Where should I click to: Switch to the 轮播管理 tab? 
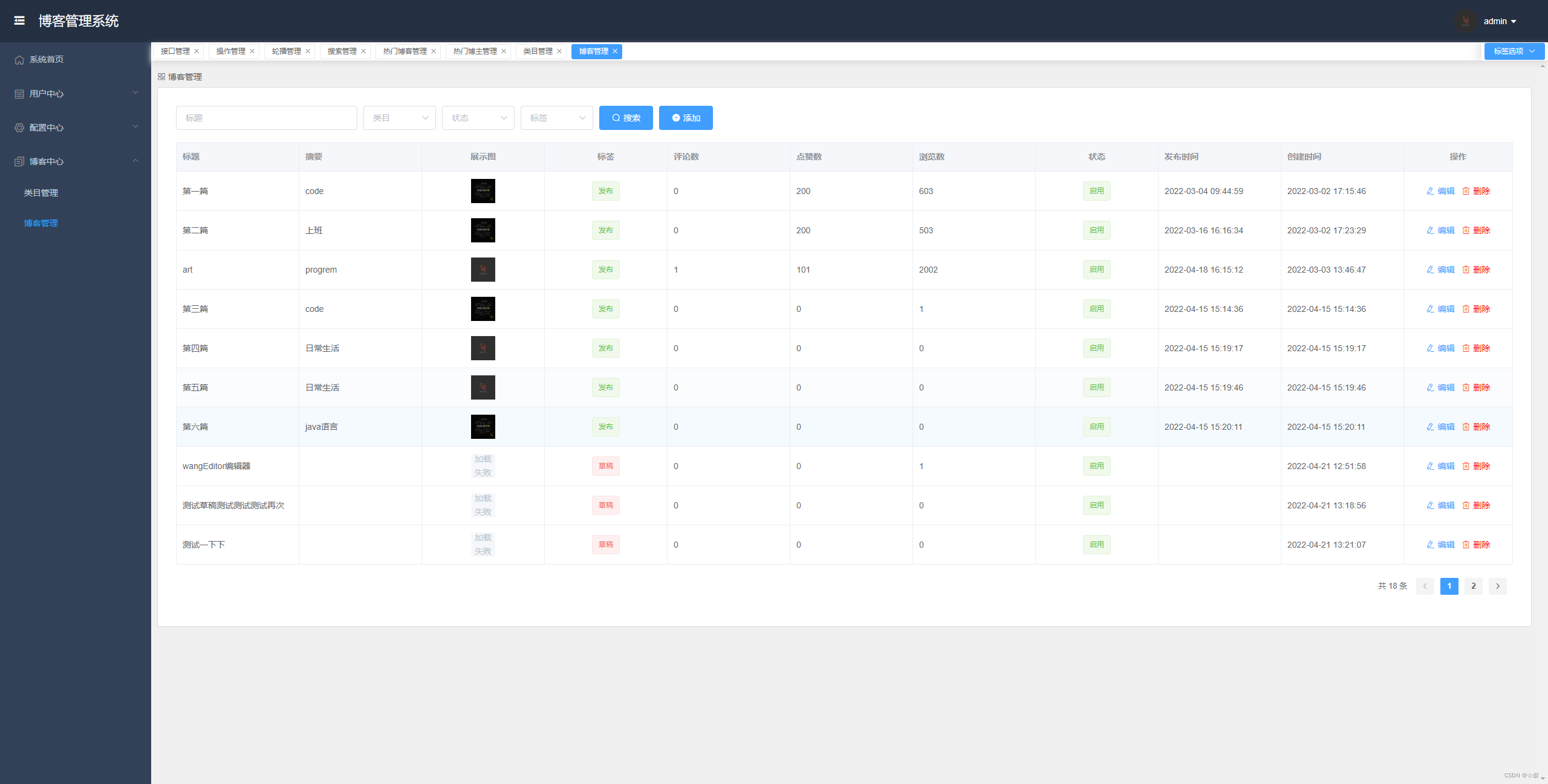(x=286, y=51)
